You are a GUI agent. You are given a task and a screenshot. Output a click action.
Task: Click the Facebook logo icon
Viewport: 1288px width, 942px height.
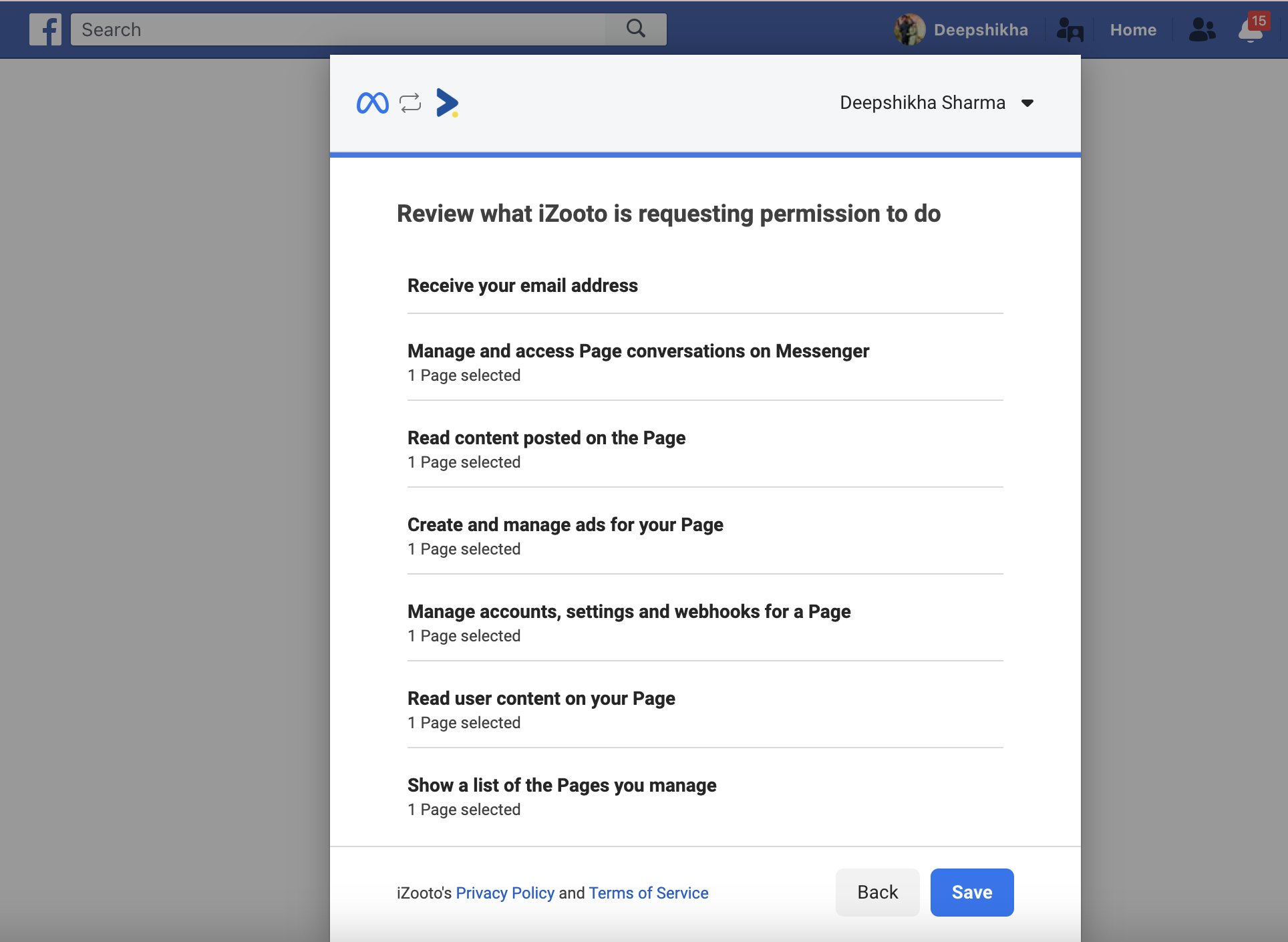coord(45,29)
